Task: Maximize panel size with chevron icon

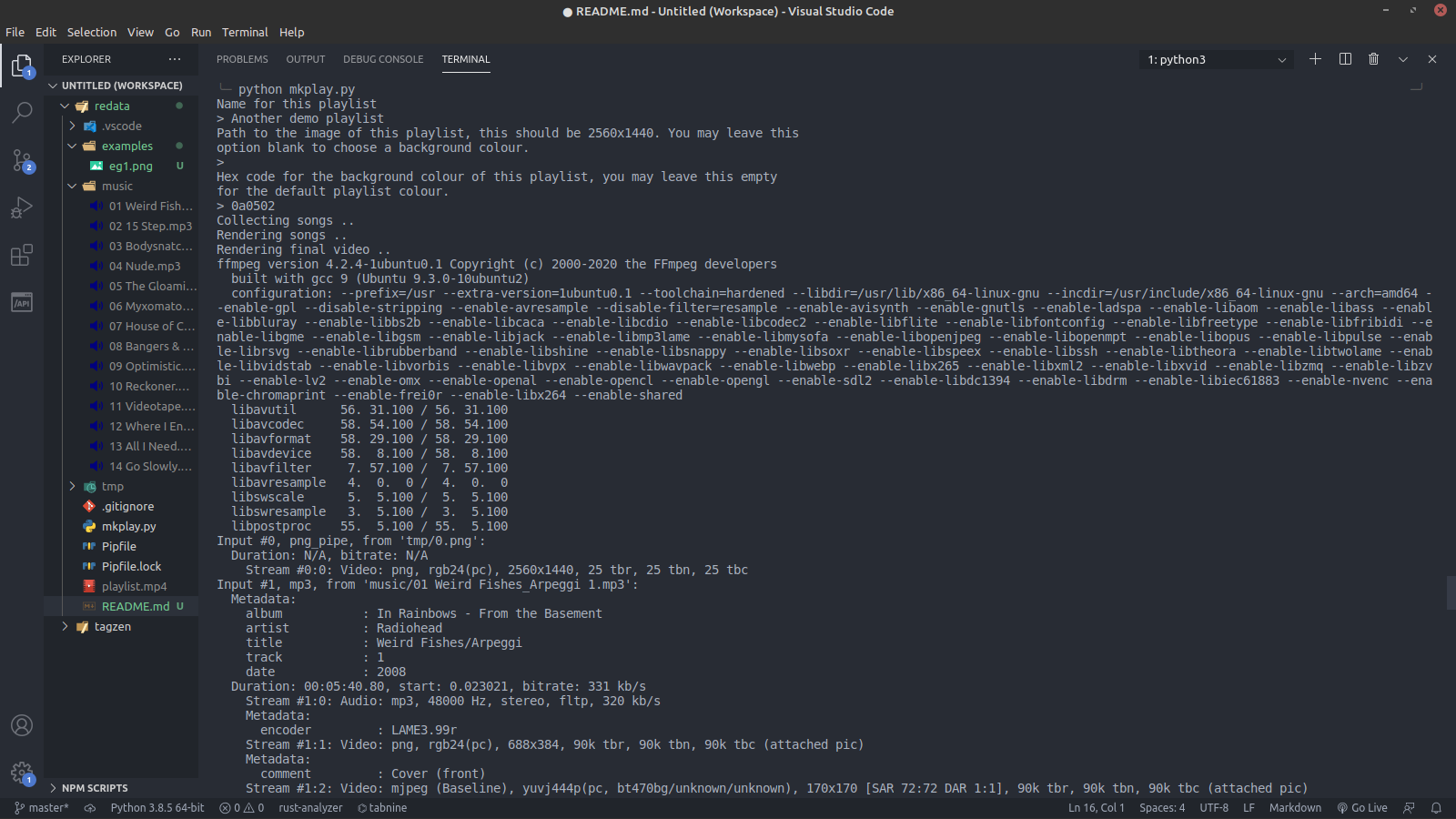Action: pos(1403,59)
